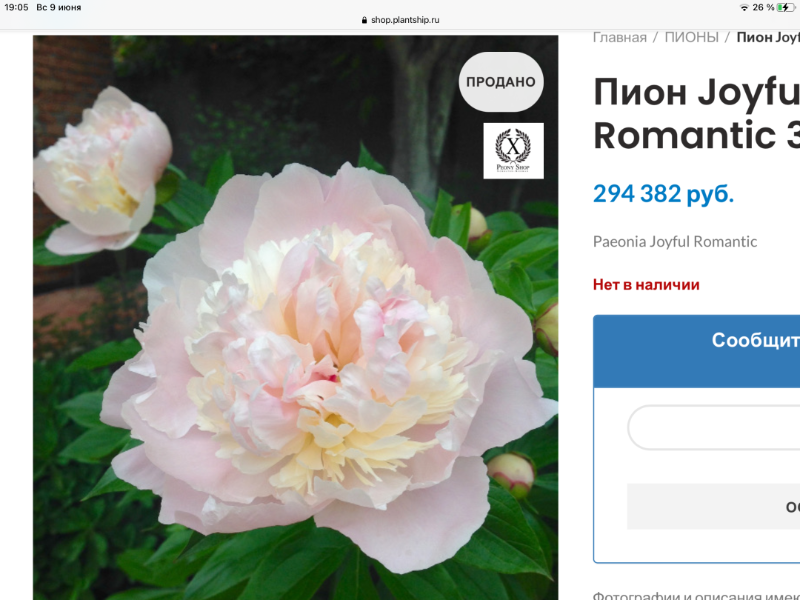Click the grey submit button below input
This screenshot has height=600, width=800.
[713, 507]
